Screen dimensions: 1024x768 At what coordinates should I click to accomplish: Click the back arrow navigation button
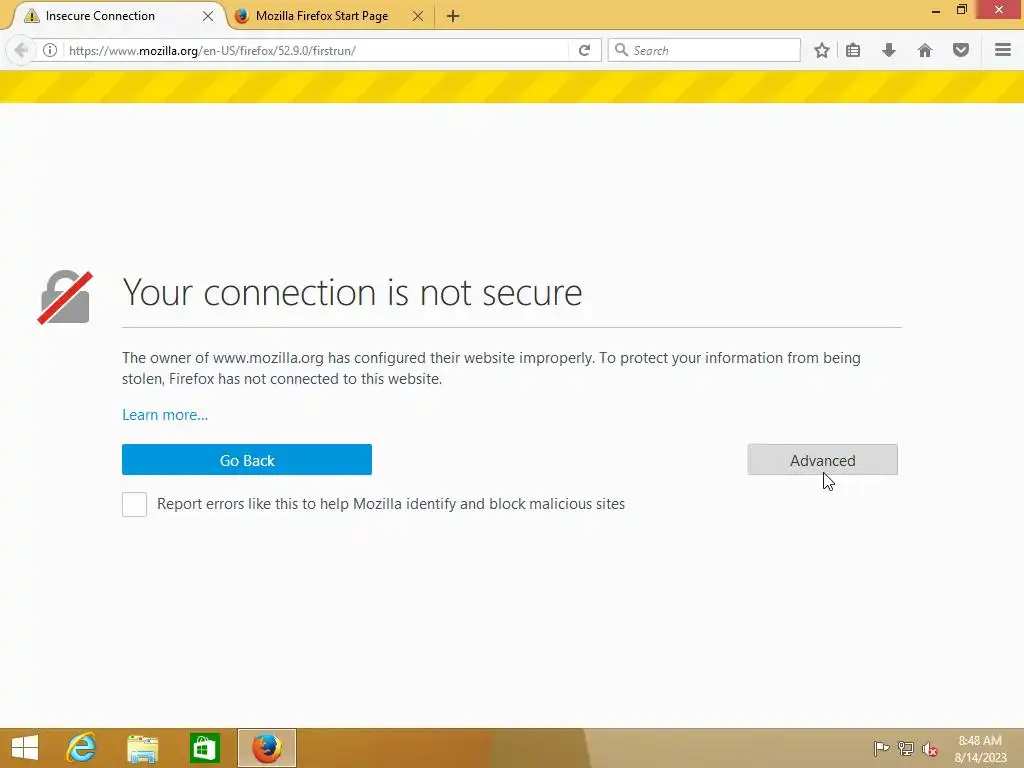coord(21,50)
